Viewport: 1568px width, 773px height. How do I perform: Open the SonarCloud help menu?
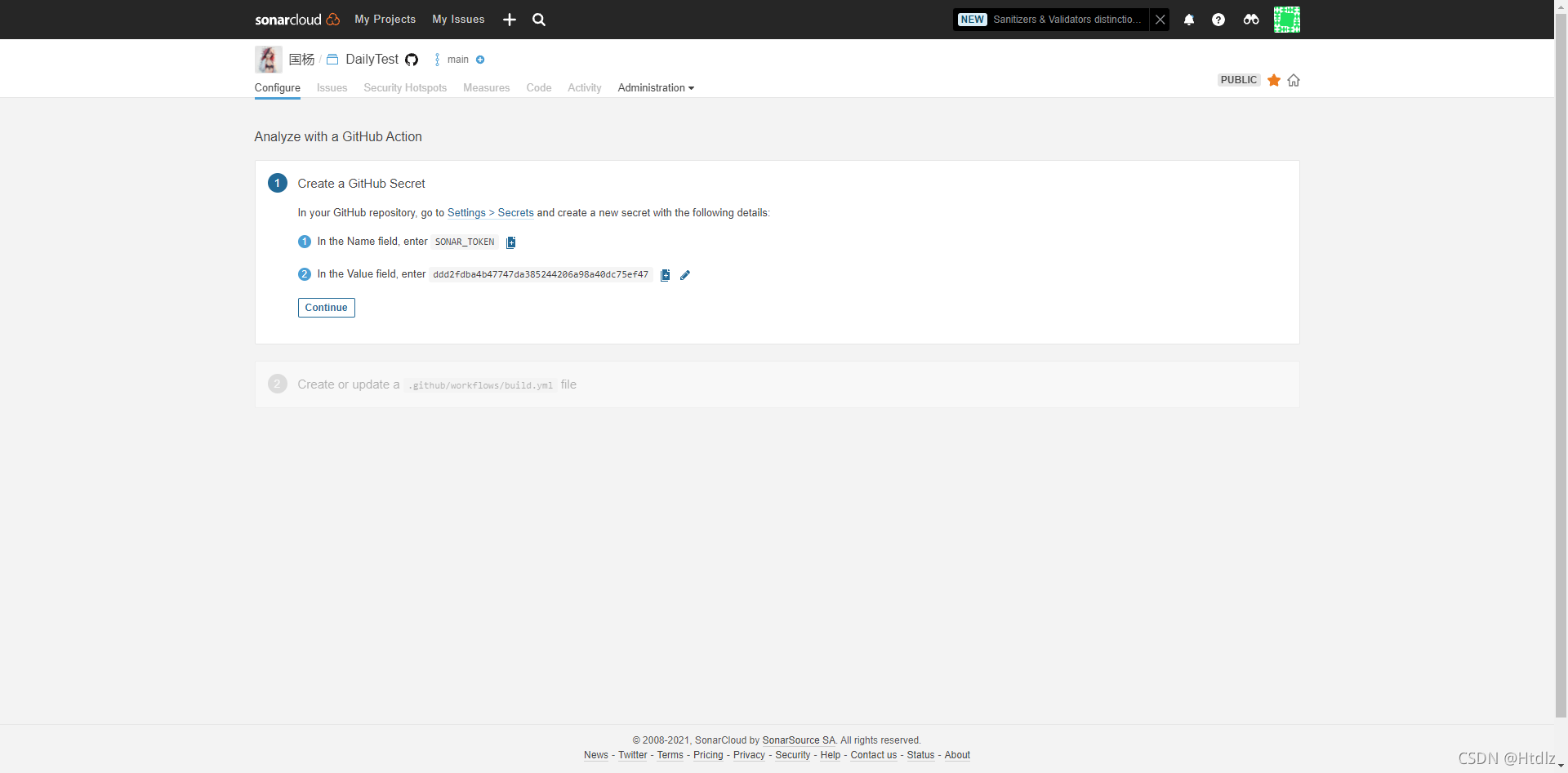pos(1218,19)
